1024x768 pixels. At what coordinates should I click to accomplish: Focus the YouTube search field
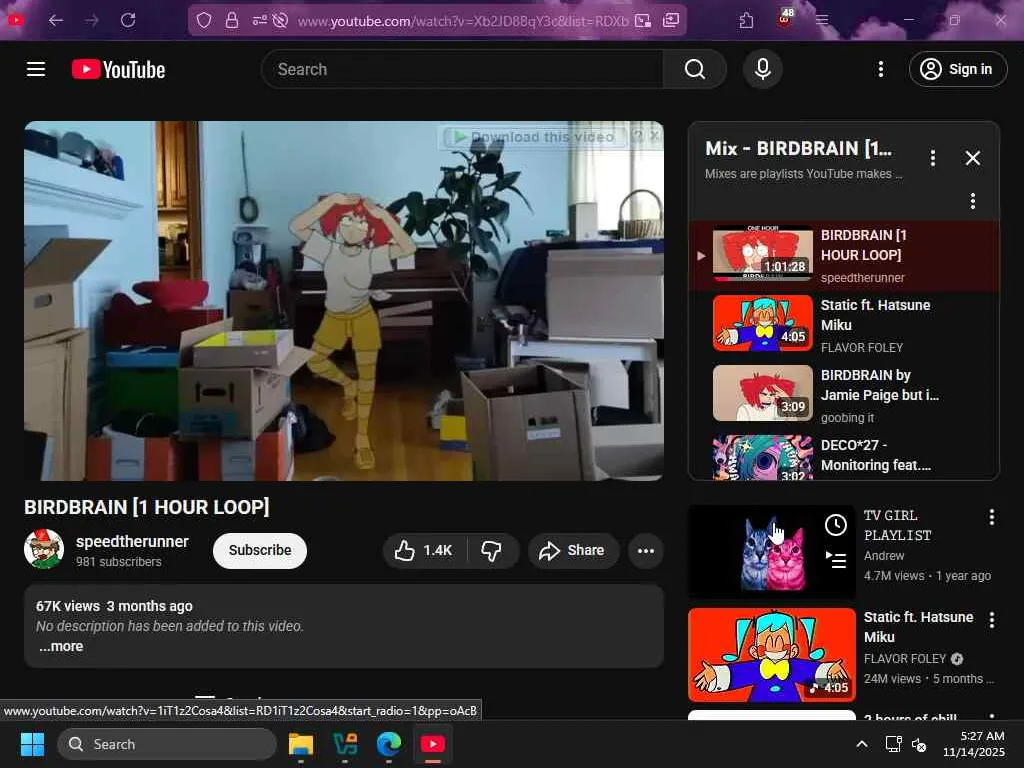pyautogui.click(x=461, y=69)
